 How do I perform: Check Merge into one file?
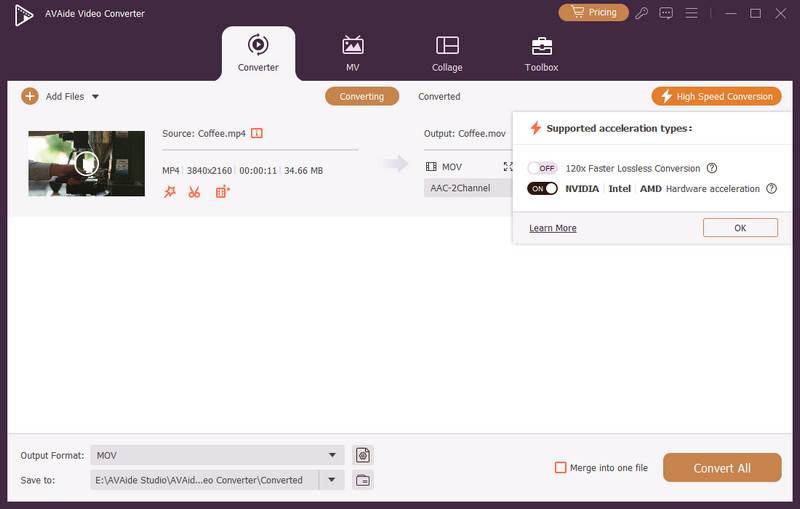point(561,467)
